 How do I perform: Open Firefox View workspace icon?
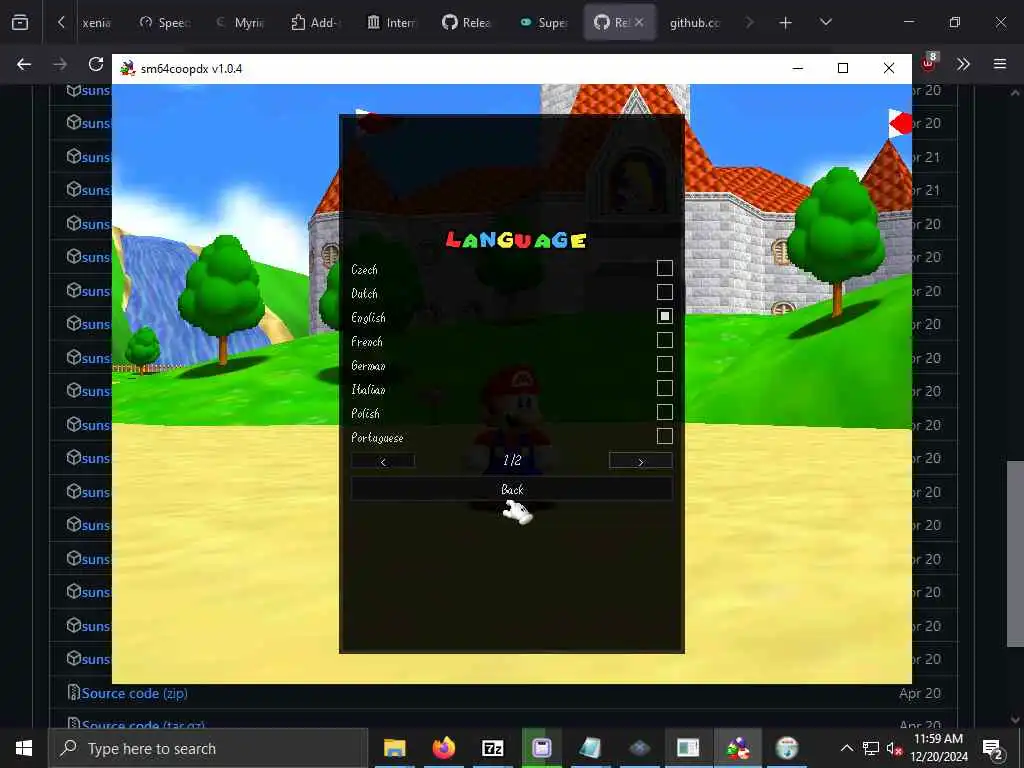[x=20, y=22]
